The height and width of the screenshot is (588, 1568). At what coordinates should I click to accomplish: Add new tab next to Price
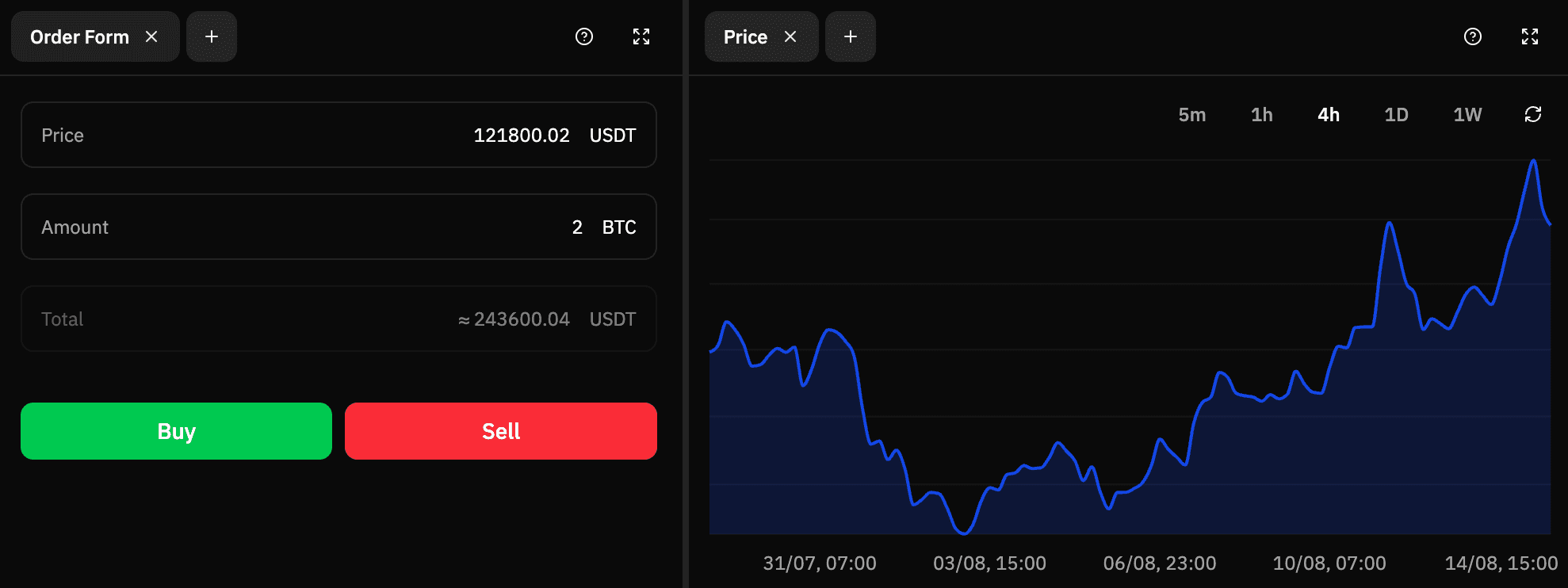851,37
